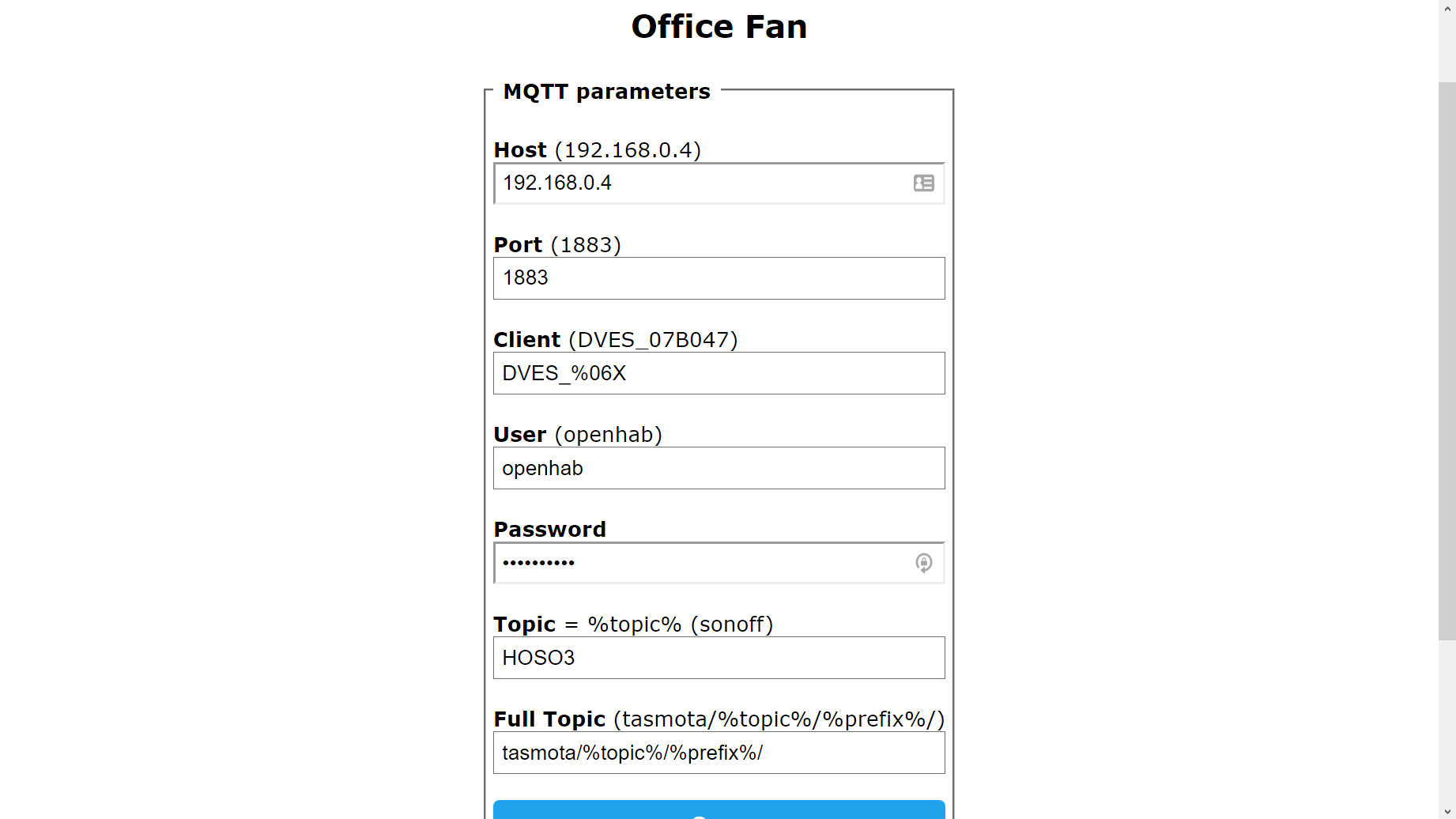
Task: Click the Password label text
Action: click(549, 530)
